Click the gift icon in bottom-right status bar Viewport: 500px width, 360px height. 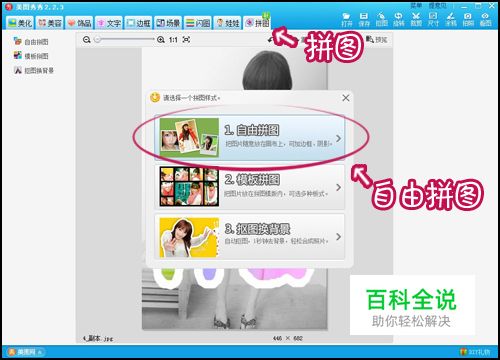[x=464, y=352]
